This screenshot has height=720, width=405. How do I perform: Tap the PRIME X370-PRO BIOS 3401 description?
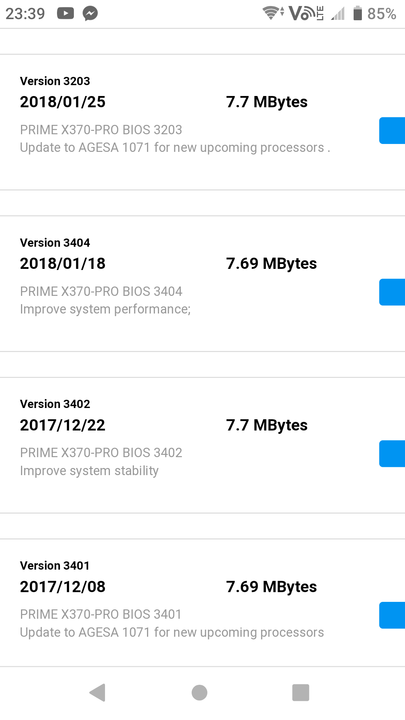coord(101,614)
